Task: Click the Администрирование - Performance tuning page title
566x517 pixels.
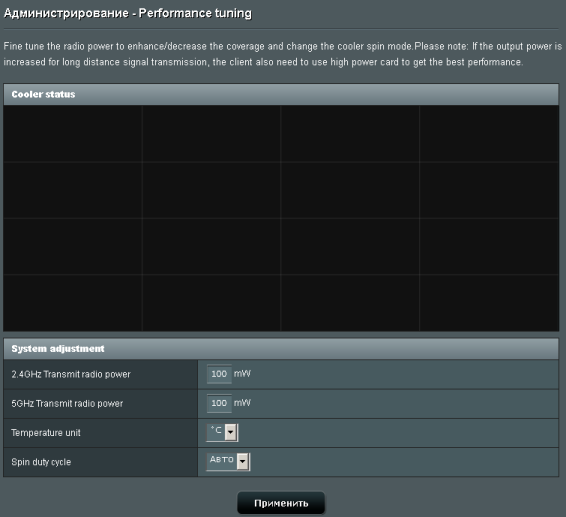Action: pyautogui.click(x=128, y=13)
